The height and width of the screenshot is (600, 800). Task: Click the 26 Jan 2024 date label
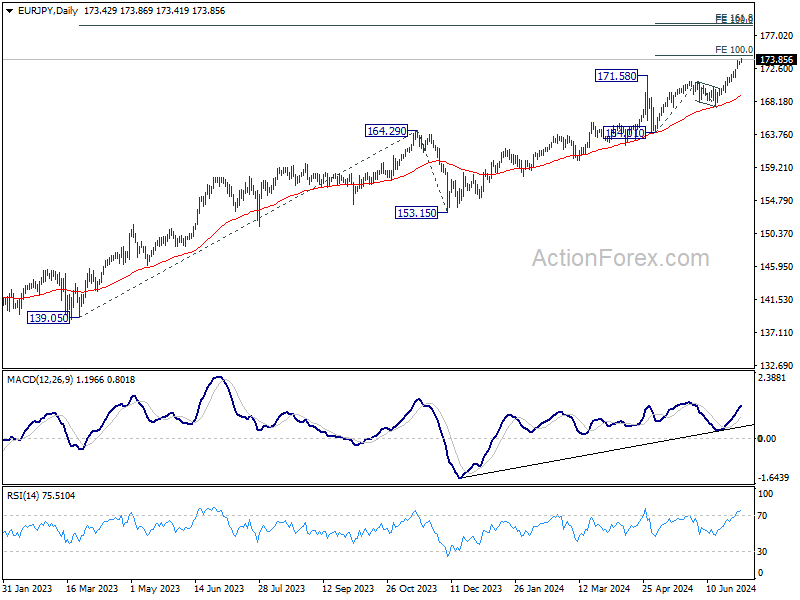point(539,588)
